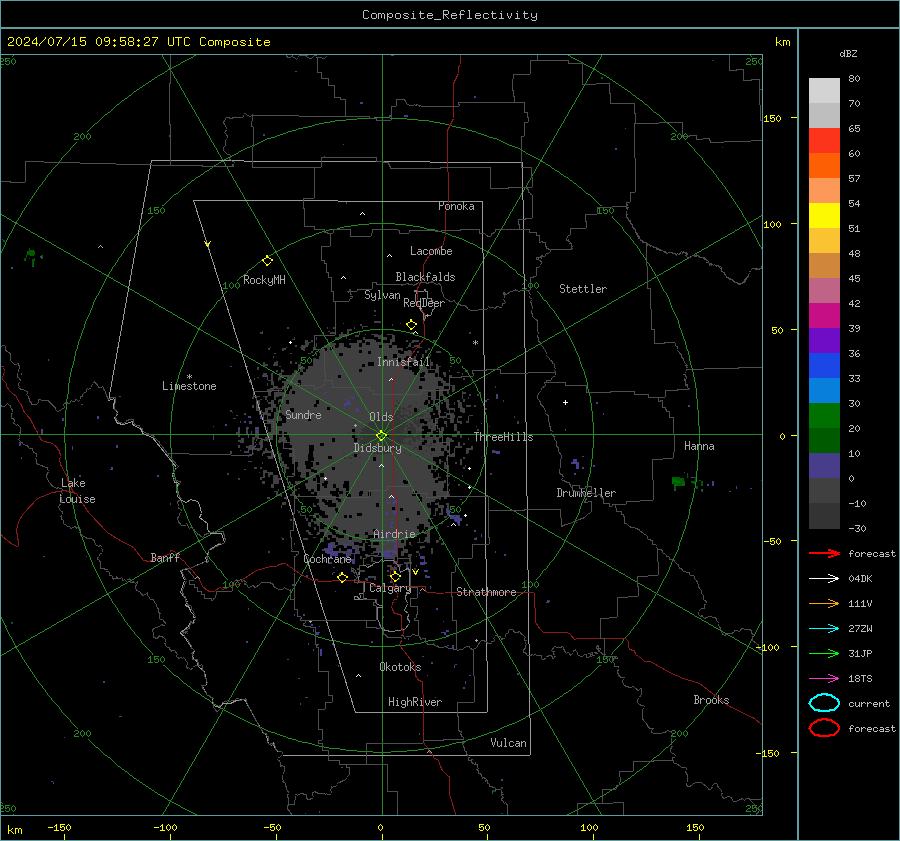This screenshot has height=841, width=900.
Task: Click the 60 dBZ red swatch
Action: point(824,141)
